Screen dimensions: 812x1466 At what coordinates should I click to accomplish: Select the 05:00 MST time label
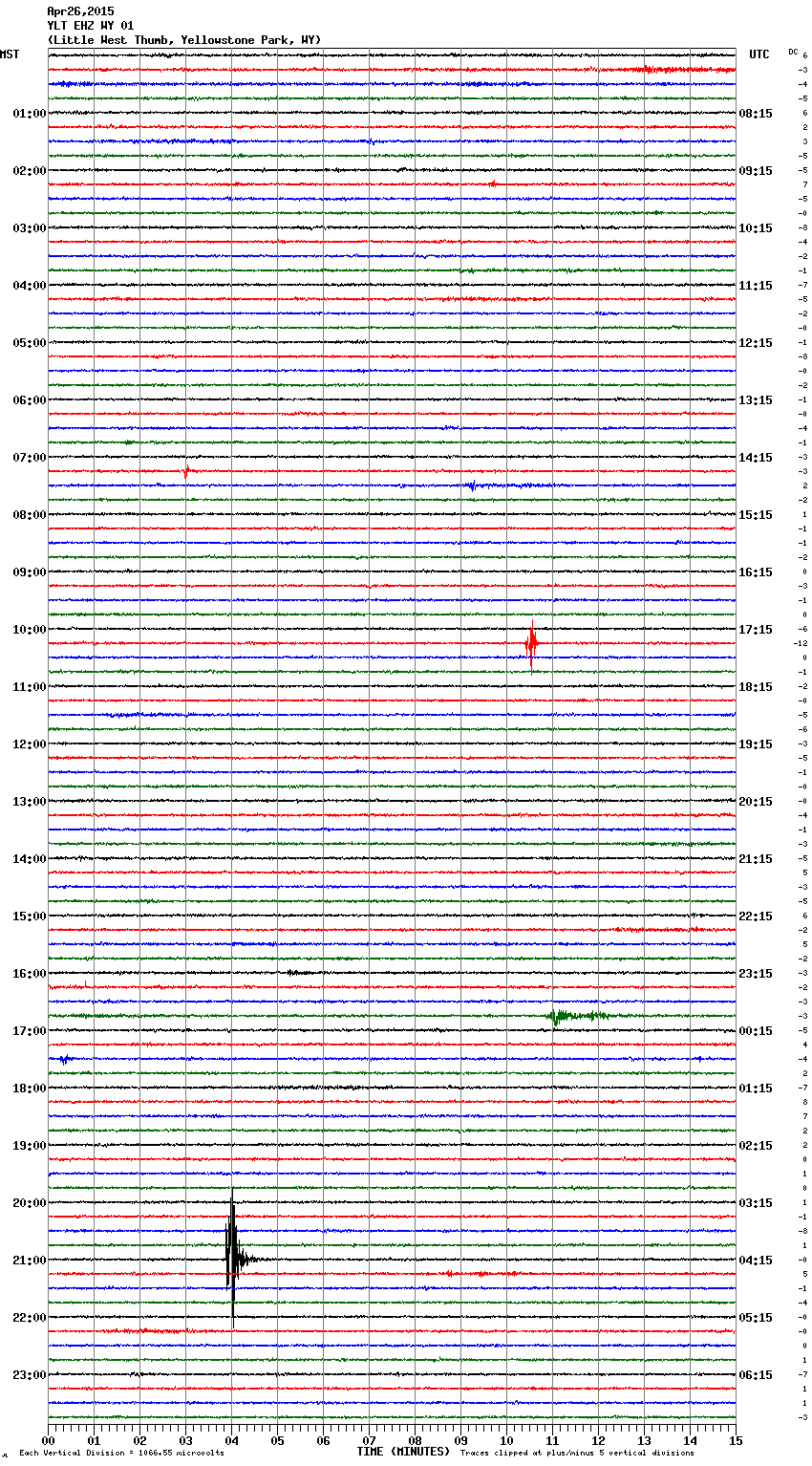pyautogui.click(x=30, y=343)
